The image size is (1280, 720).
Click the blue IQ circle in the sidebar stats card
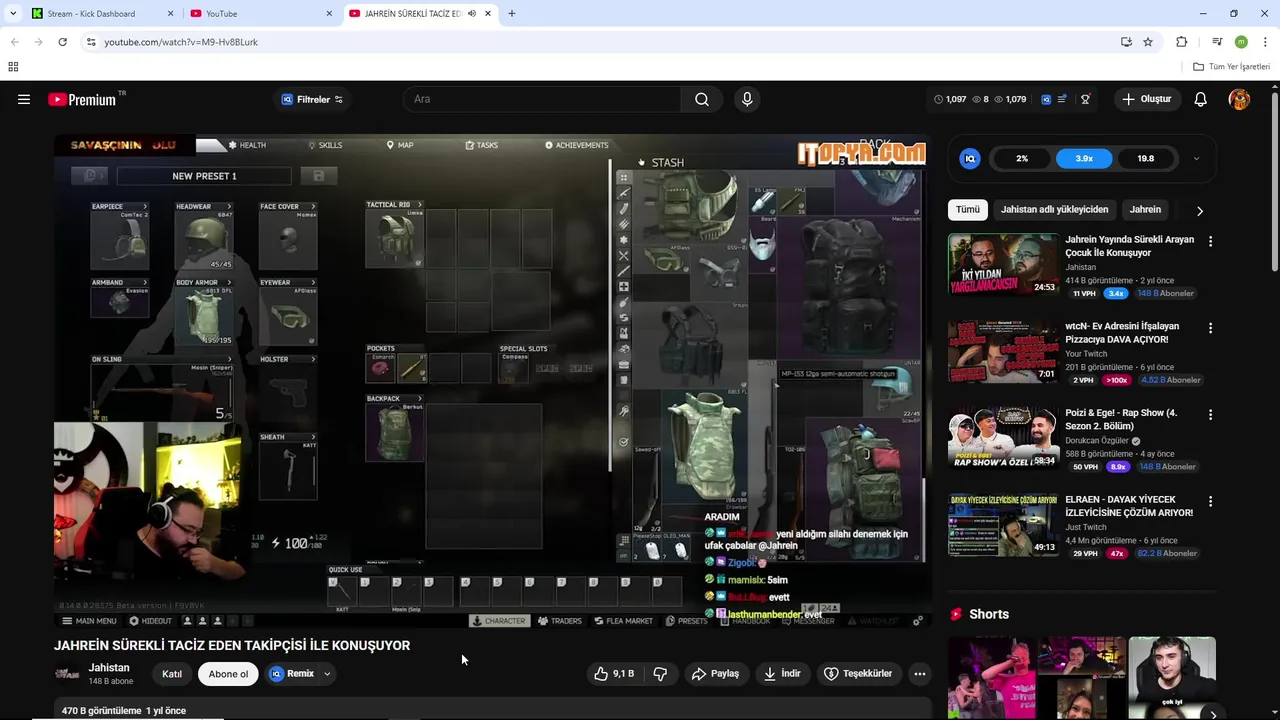[x=970, y=158]
